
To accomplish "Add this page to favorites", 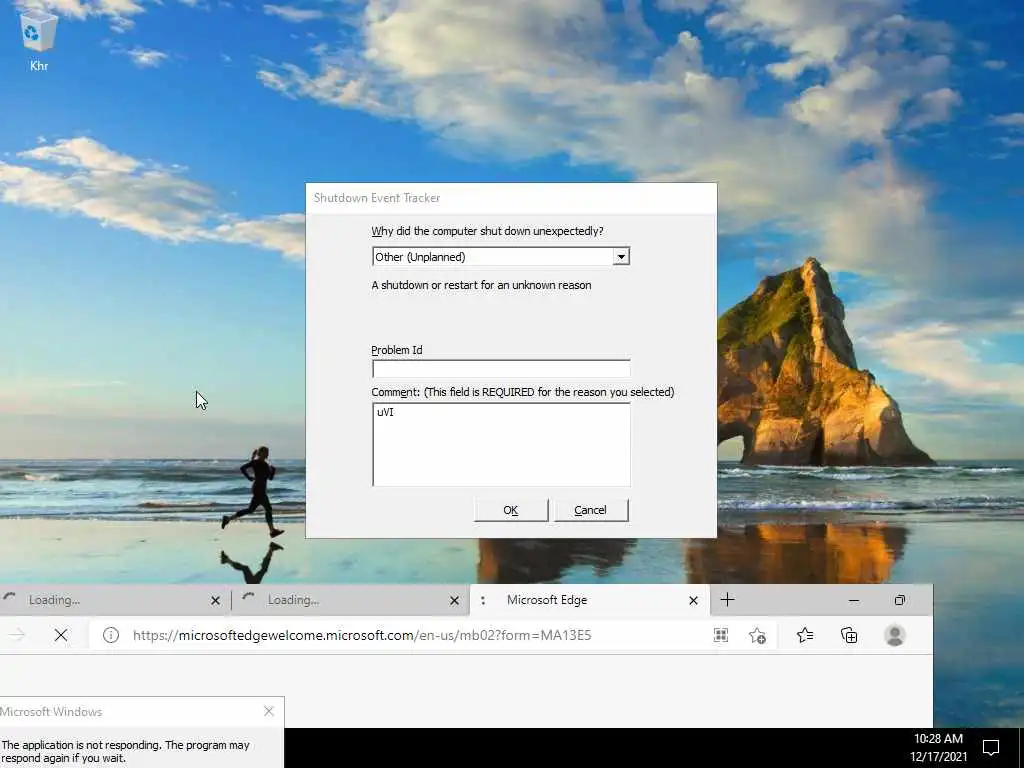I will [x=758, y=635].
